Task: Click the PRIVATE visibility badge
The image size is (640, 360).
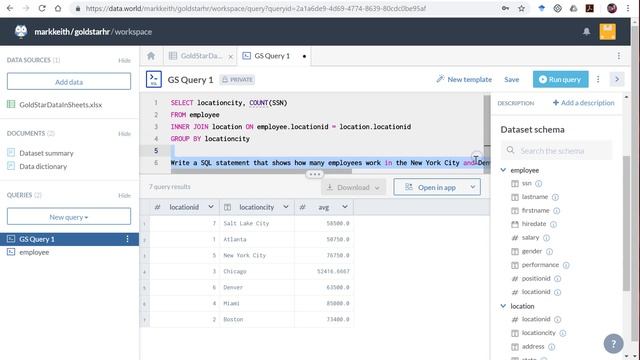Action: 237,80
